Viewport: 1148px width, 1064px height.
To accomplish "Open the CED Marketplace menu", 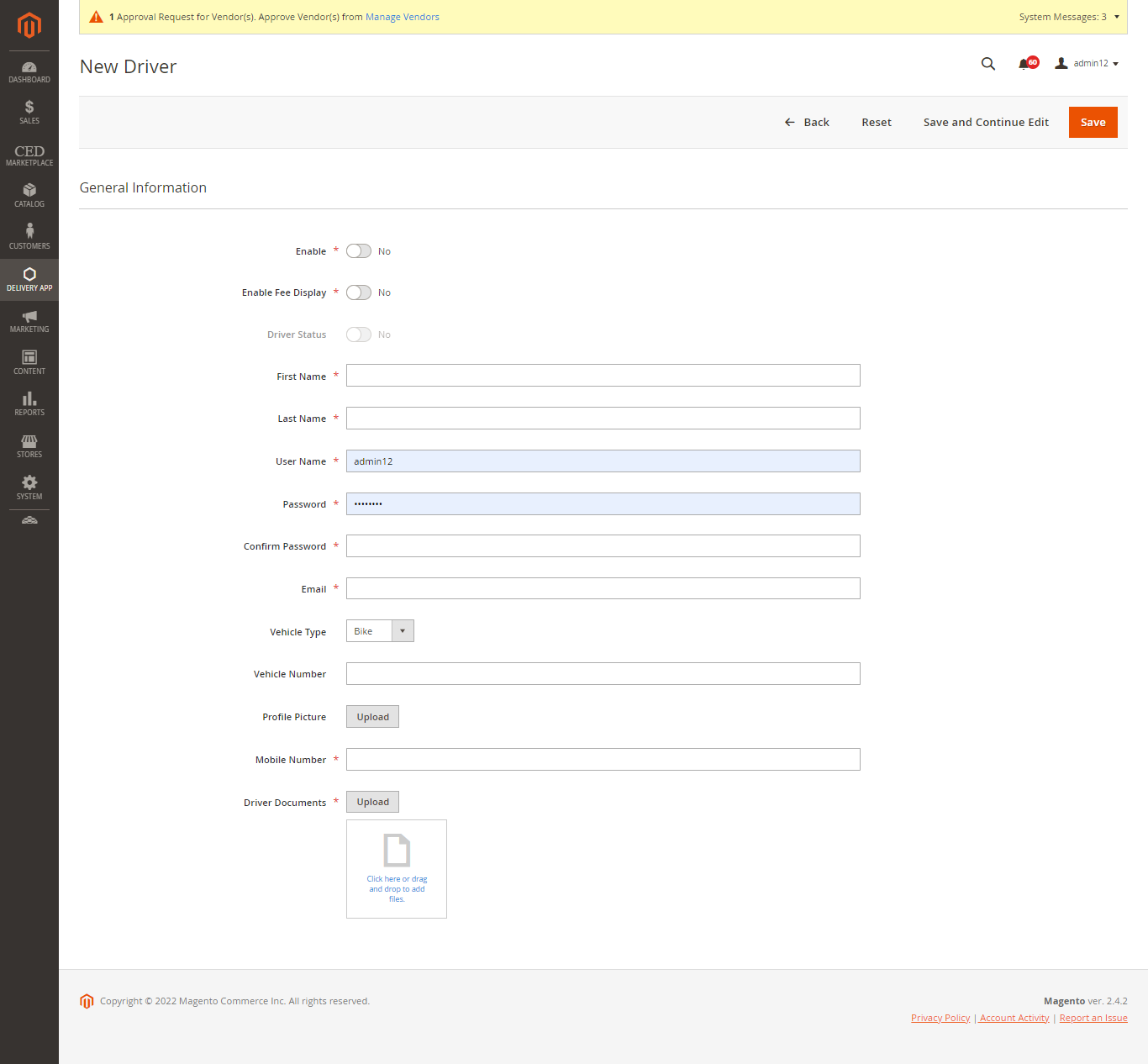I will pyautogui.click(x=29, y=155).
